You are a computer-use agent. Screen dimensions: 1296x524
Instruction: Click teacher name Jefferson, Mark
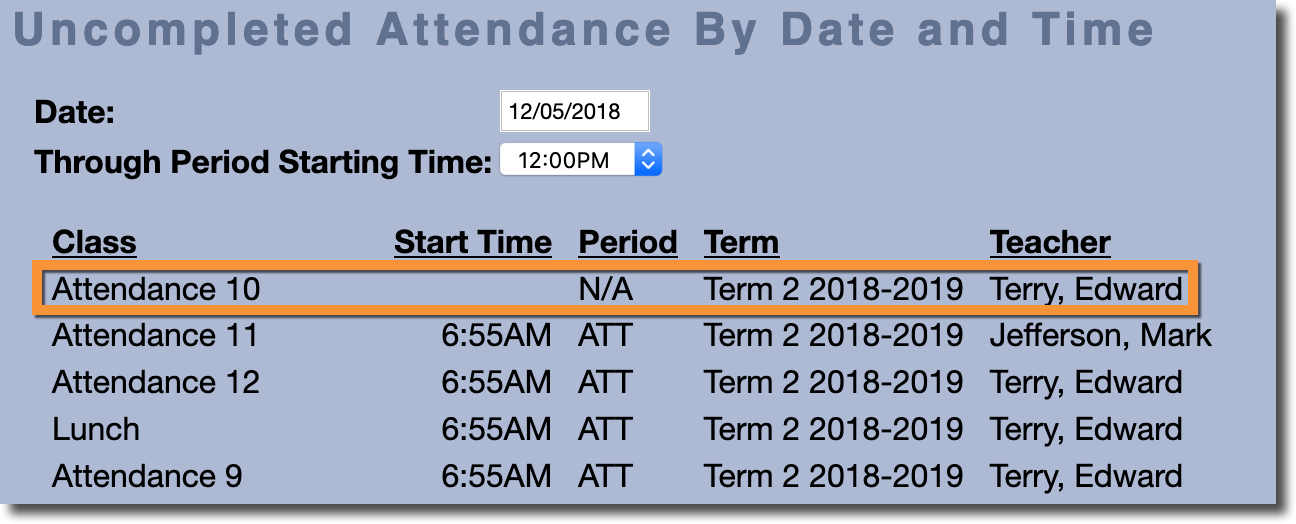[x=1100, y=335]
